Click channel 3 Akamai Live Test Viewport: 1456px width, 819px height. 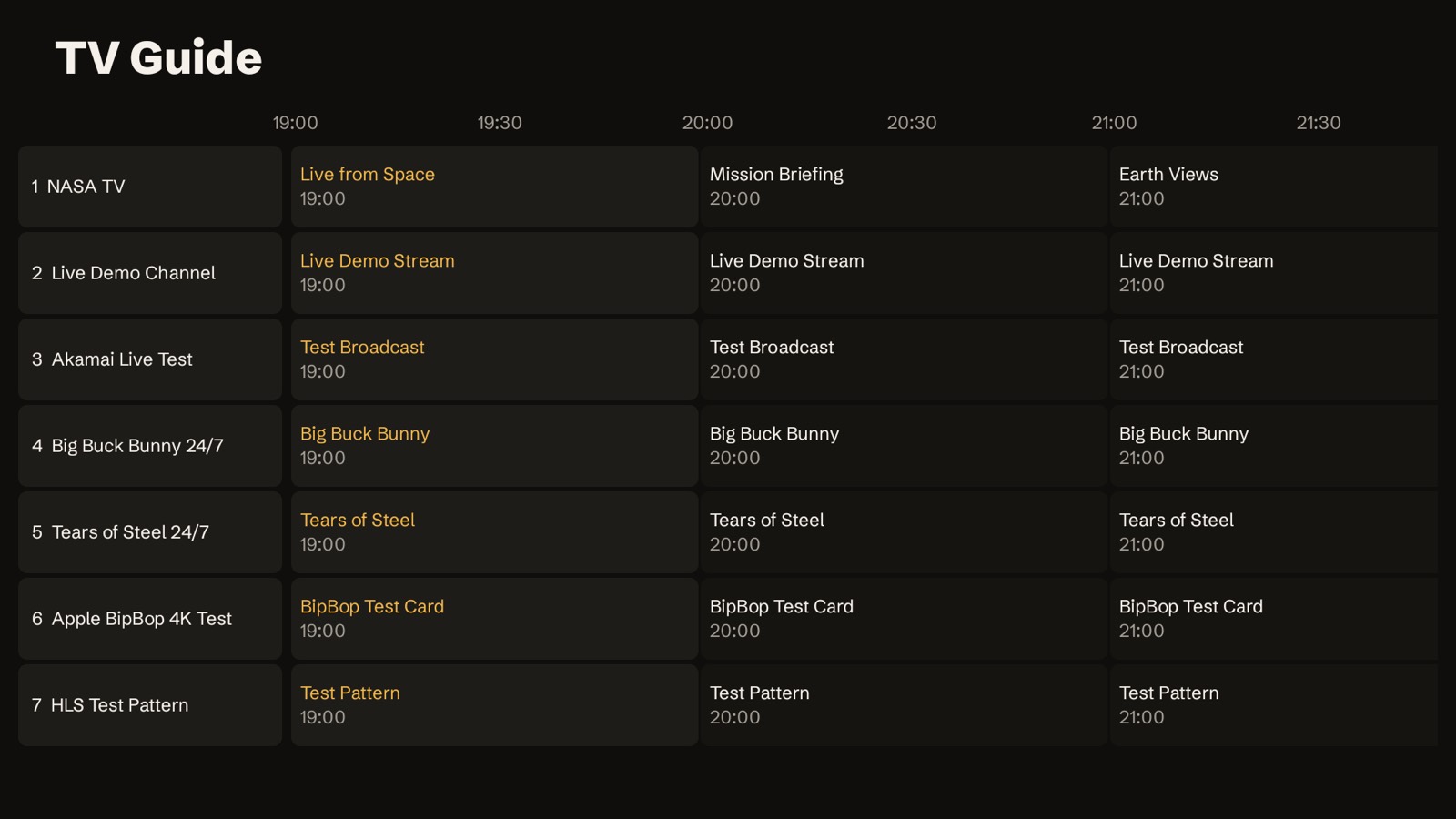tap(150, 359)
